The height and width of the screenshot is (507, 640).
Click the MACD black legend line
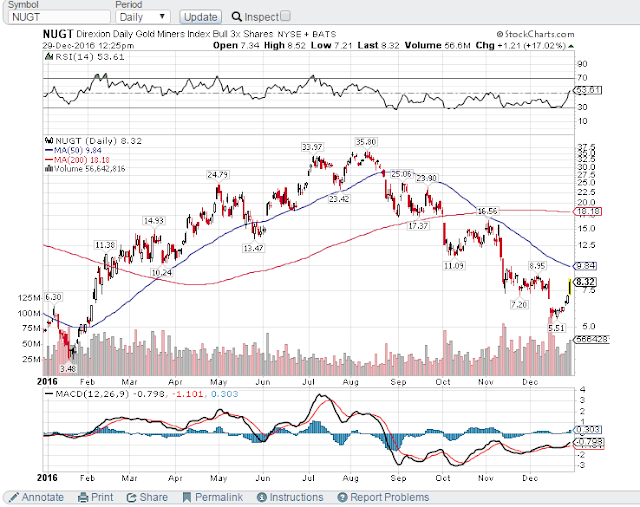49,394
